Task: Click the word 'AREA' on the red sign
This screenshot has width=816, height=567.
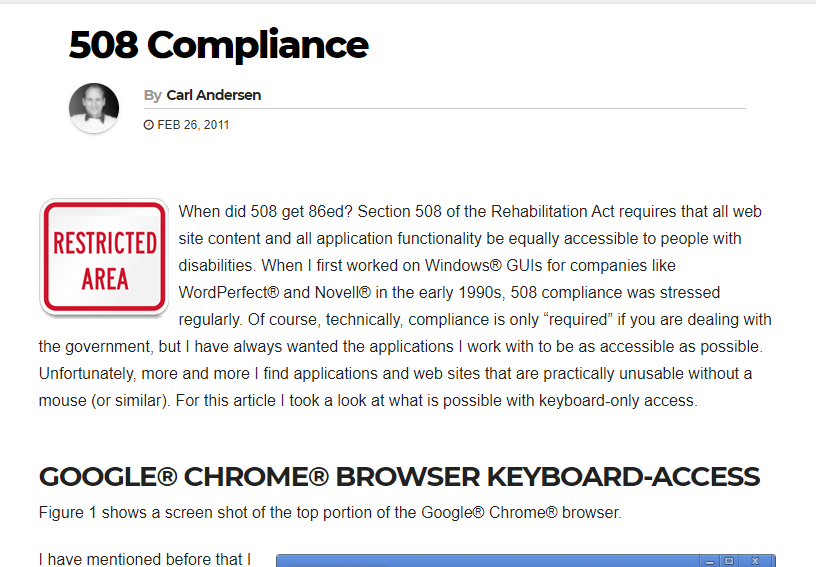Action: [x=105, y=279]
